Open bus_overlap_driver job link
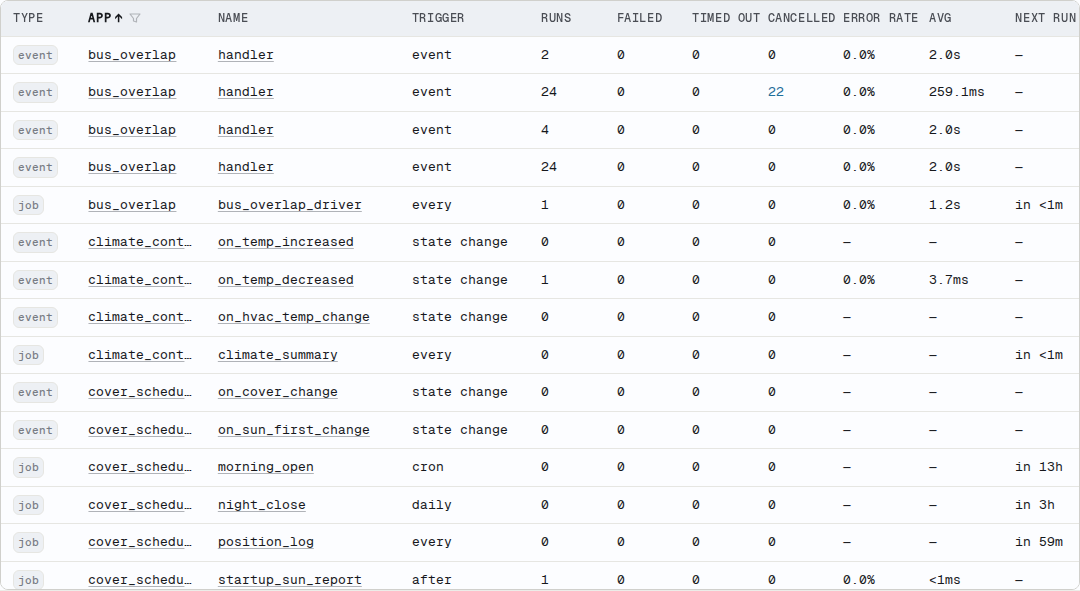 (x=289, y=205)
